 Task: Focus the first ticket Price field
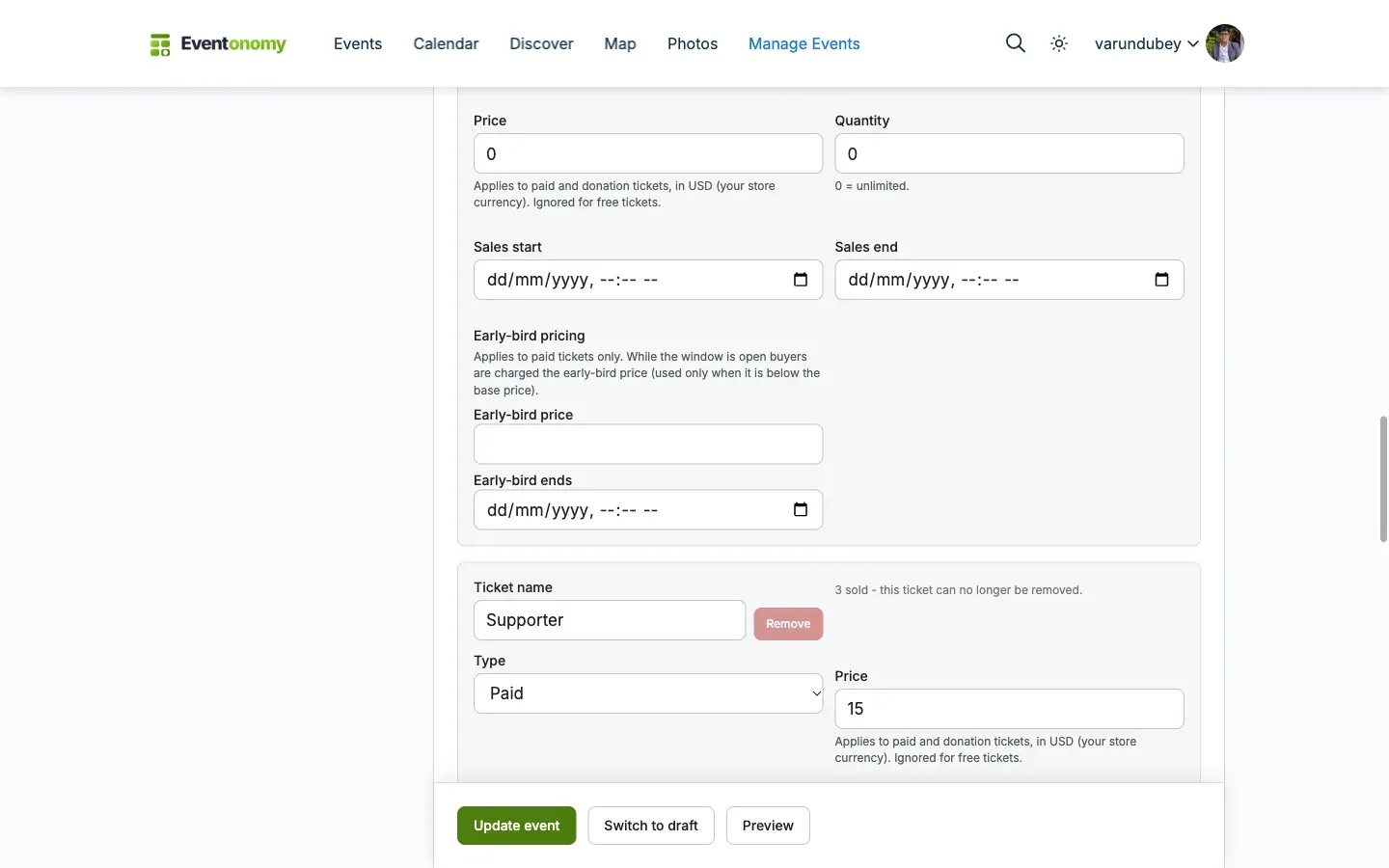tap(648, 153)
